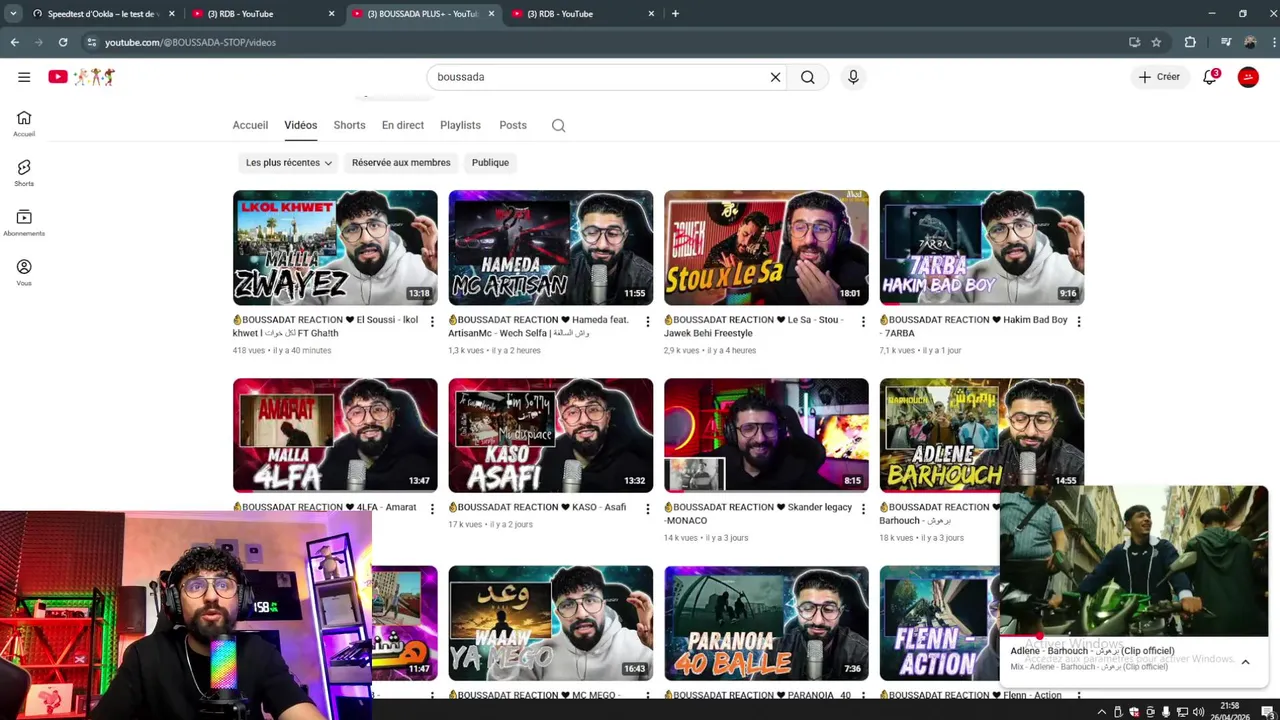Open the media controls icon in Chrome
Image resolution: width=1280 pixels, height=720 pixels.
pos(1226,42)
